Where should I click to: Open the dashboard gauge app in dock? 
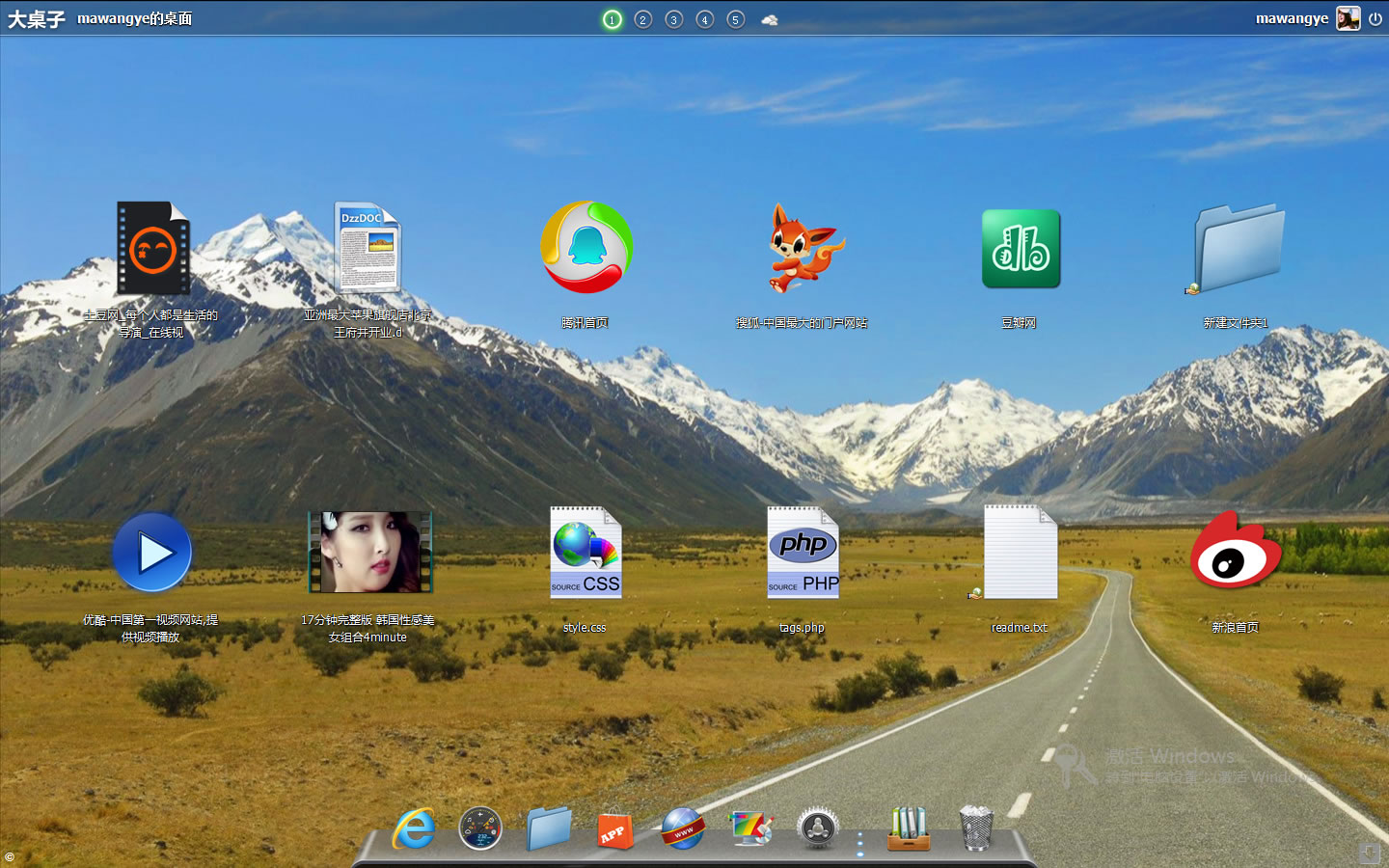click(480, 827)
